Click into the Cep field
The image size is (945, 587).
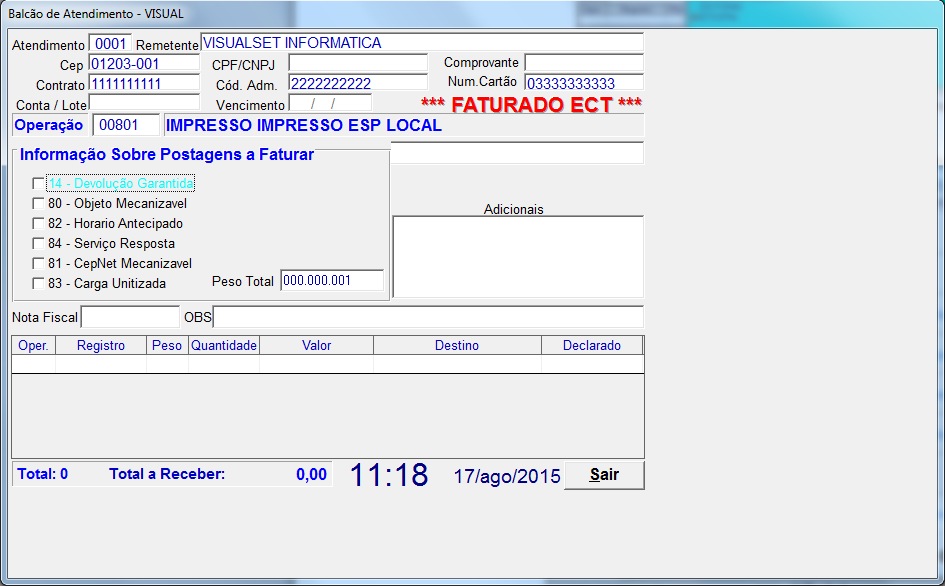(x=143, y=64)
